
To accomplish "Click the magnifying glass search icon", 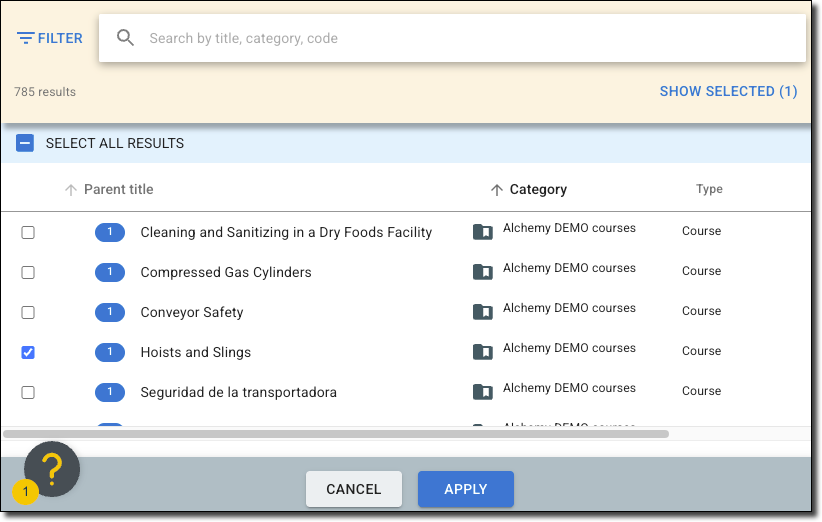I will coord(125,38).
